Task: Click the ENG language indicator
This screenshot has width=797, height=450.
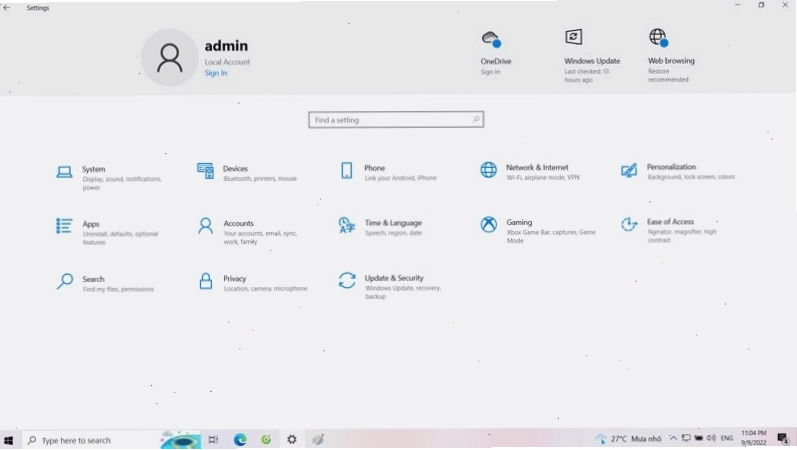Action: (727, 438)
